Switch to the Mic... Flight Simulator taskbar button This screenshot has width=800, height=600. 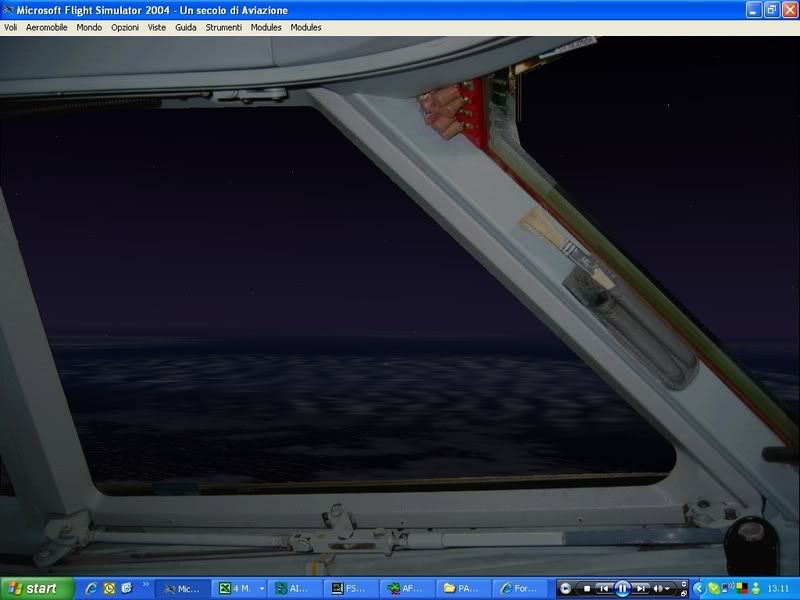click(x=181, y=589)
